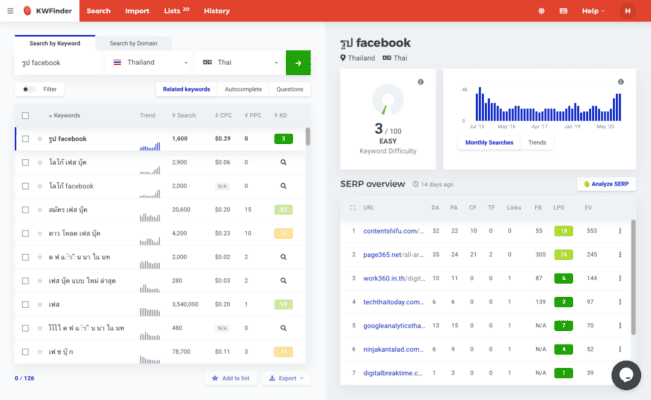
Task: Sort by Search volume column
Action: point(184,115)
